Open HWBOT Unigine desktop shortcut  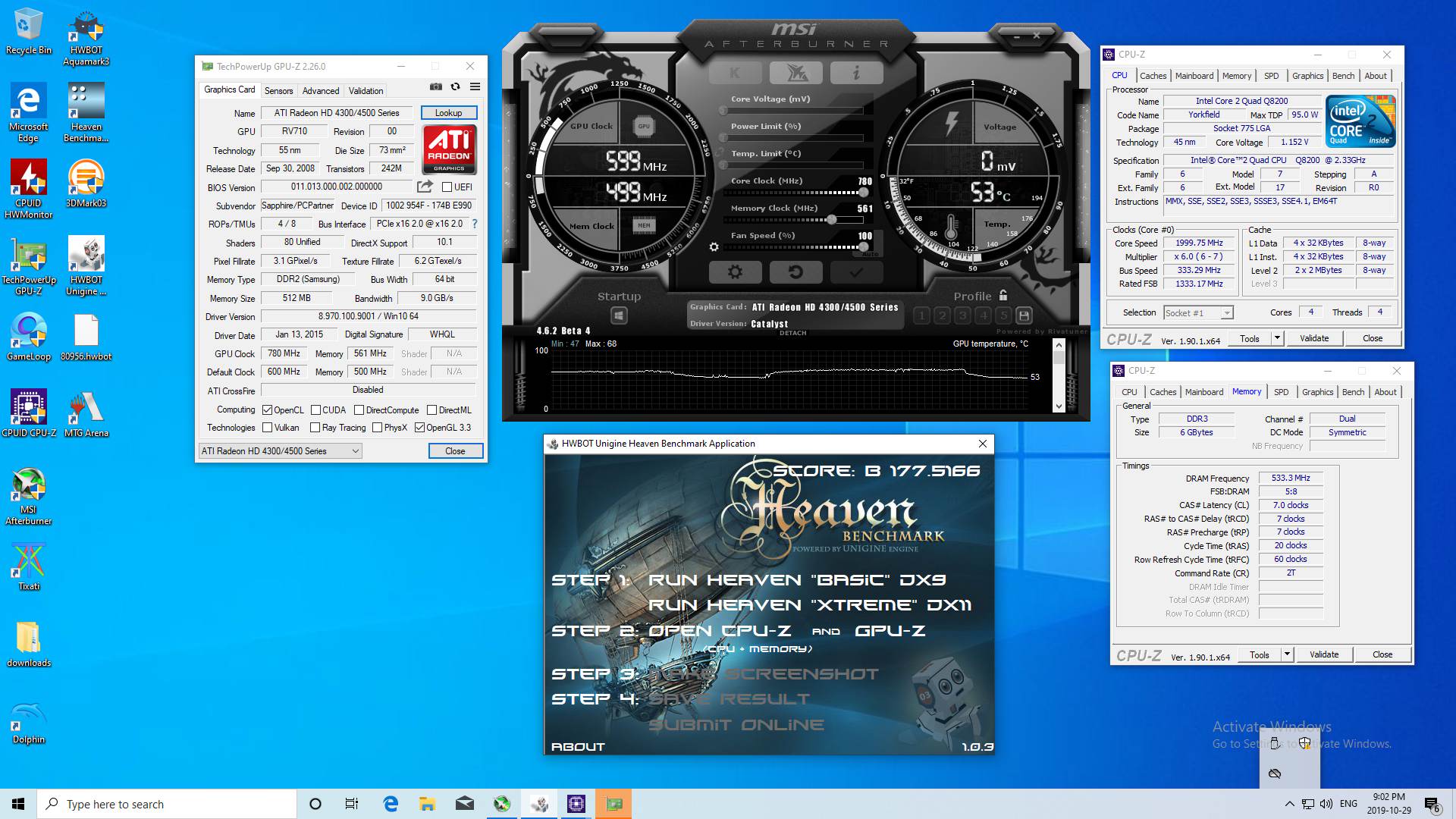pos(86,266)
